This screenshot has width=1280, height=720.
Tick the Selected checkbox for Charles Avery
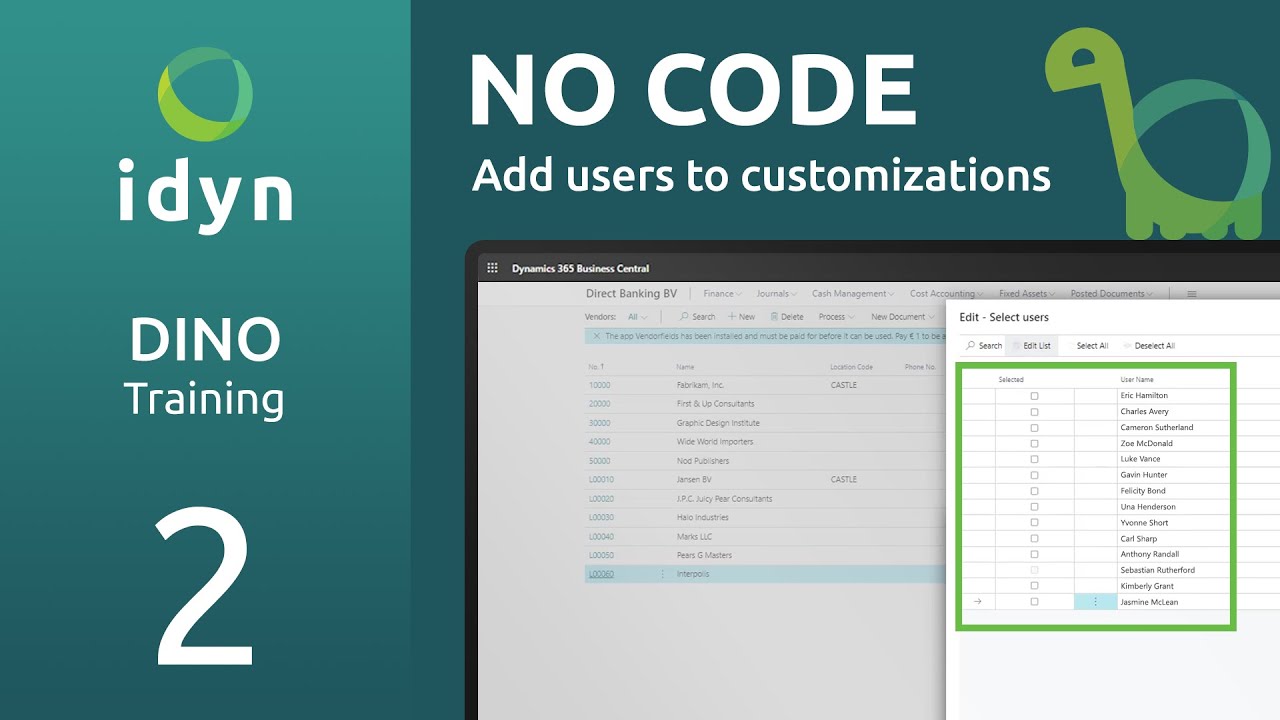click(x=1034, y=412)
